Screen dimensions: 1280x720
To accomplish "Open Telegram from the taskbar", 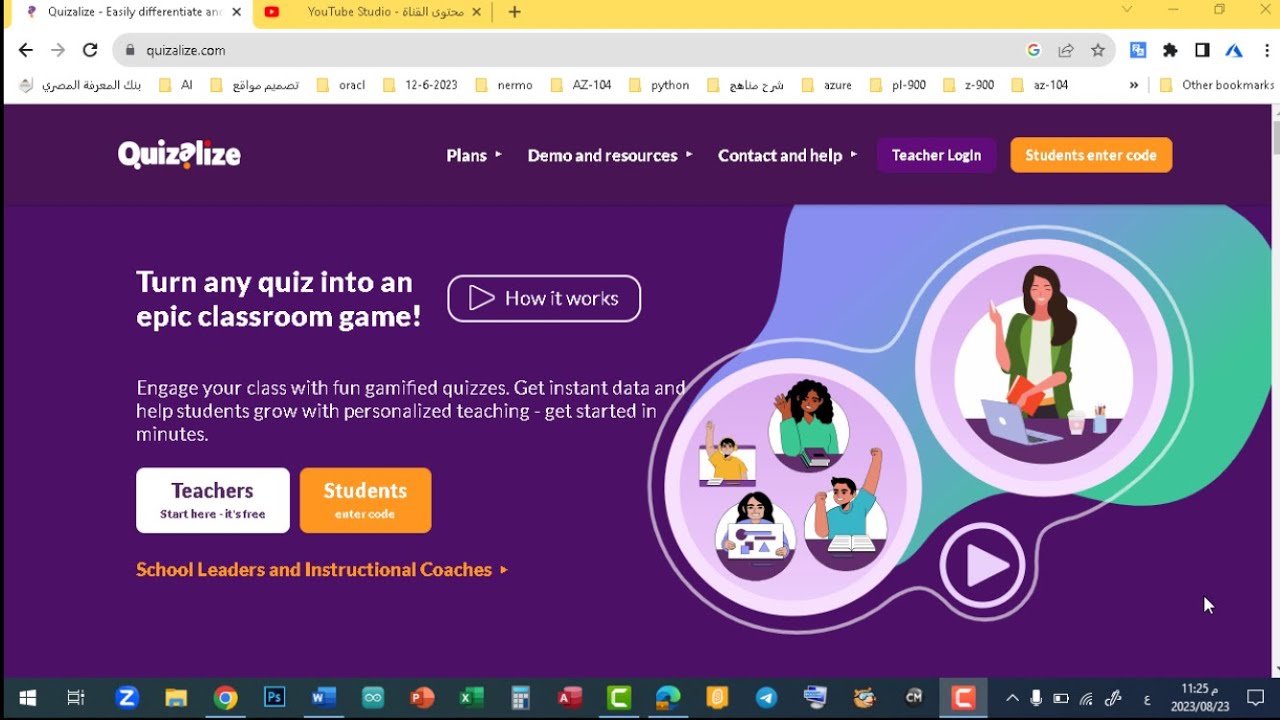I will tap(766, 698).
